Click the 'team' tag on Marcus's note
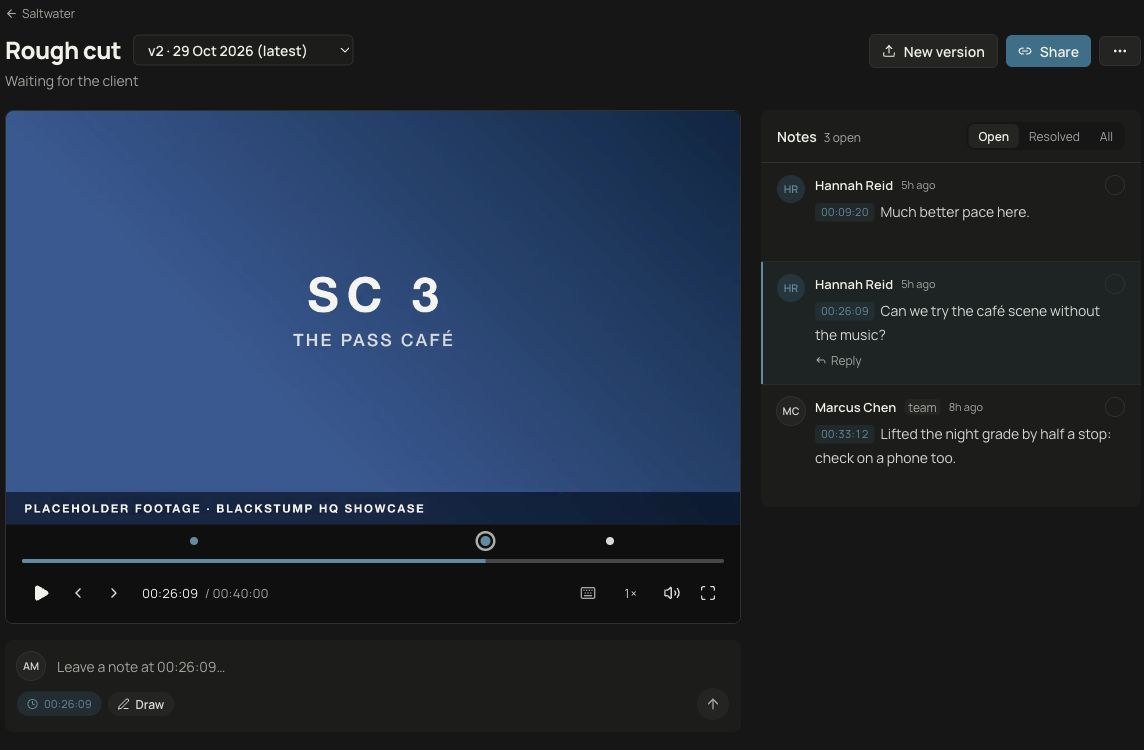 pyautogui.click(x=922, y=408)
